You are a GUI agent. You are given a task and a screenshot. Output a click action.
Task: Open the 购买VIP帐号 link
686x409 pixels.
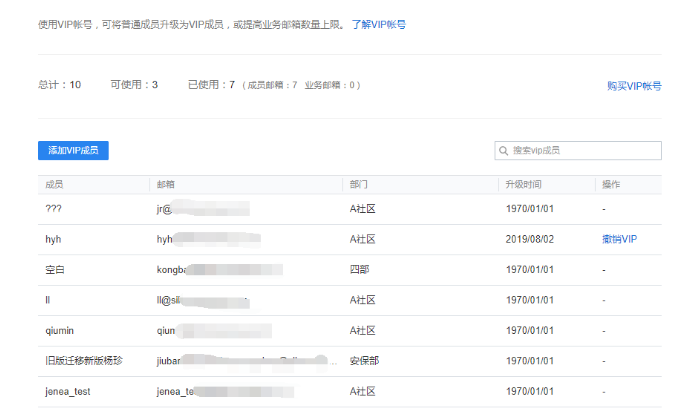click(634, 86)
